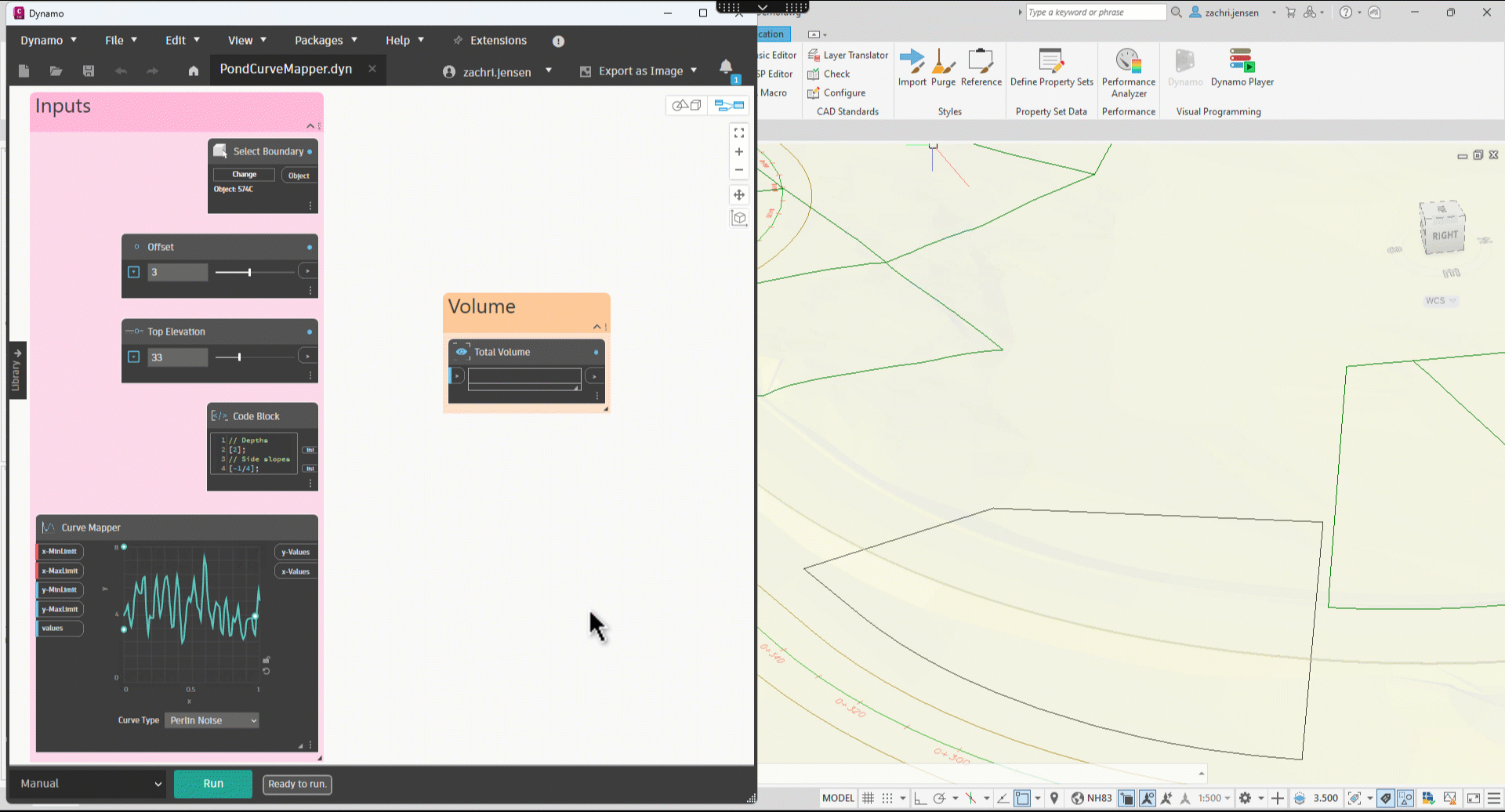The image size is (1505, 812).
Task: Open the File menu in Dynamo
Action: 121,41
